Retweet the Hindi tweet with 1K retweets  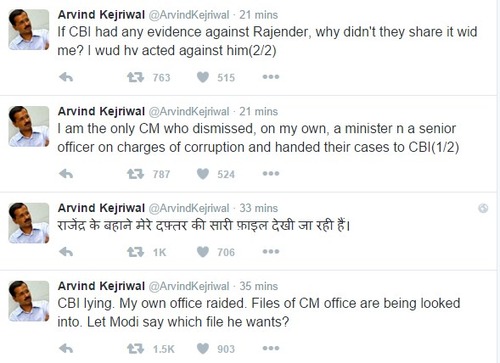coord(135,252)
